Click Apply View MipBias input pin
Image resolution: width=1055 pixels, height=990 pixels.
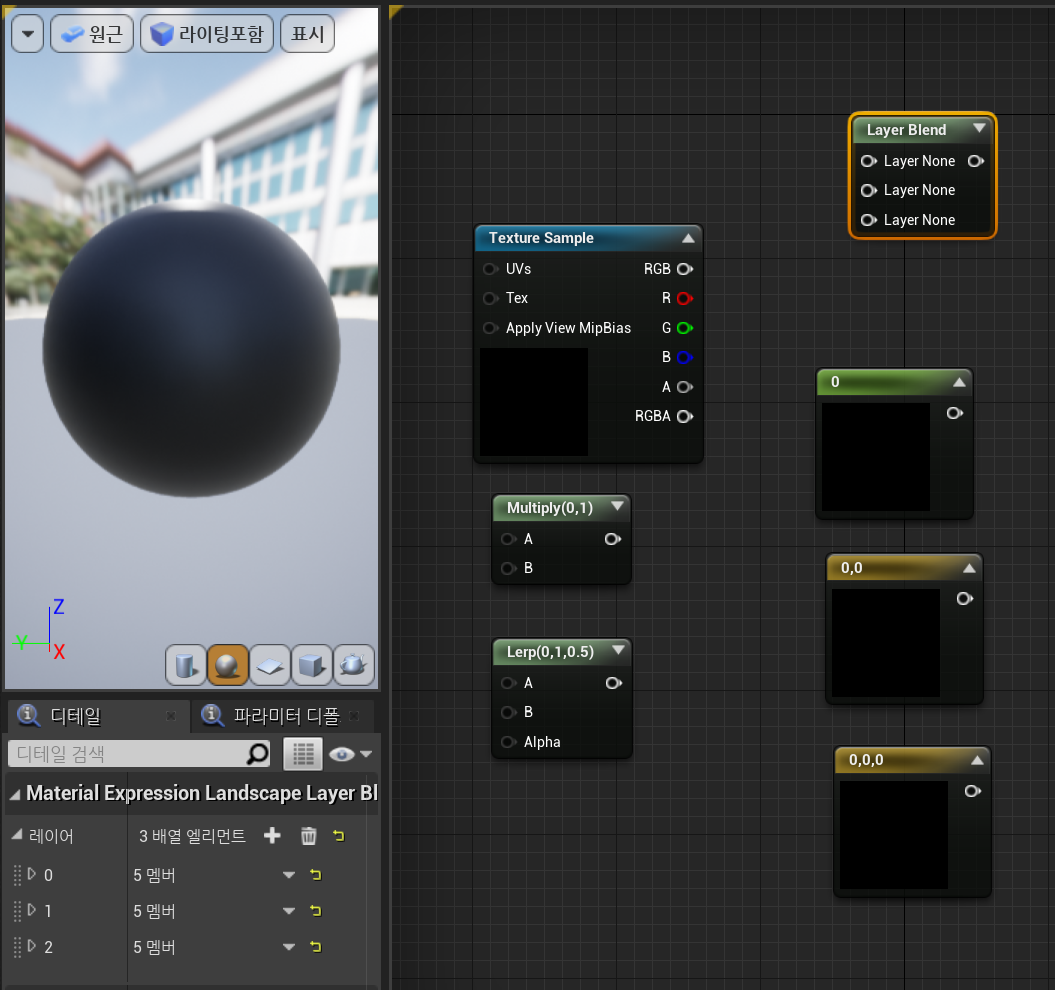coord(490,328)
